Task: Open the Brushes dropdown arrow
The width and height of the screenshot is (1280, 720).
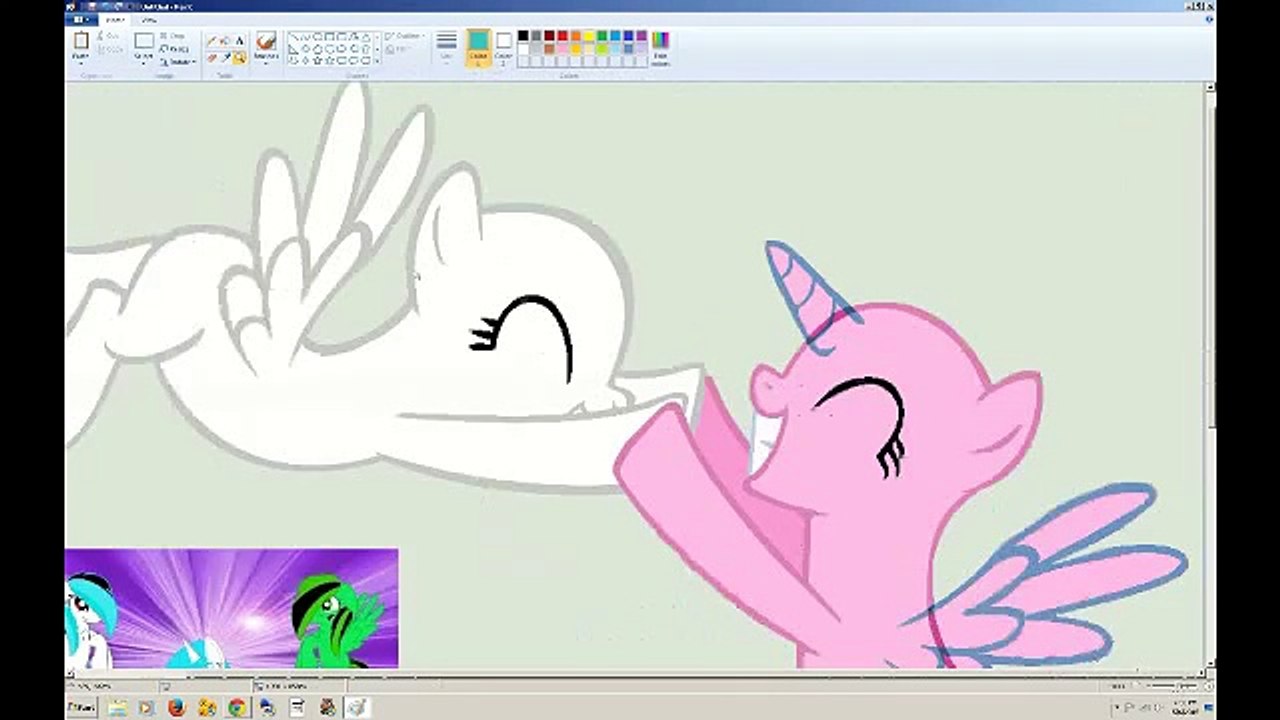Action: pyautogui.click(x=266, y=63)
